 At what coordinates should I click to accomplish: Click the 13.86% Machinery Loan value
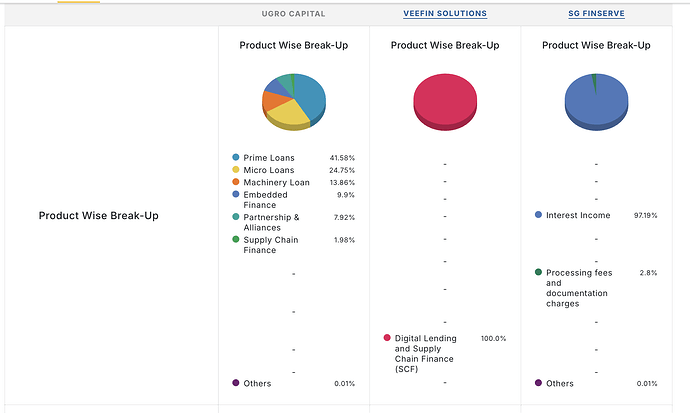click(x=342, y=182)
